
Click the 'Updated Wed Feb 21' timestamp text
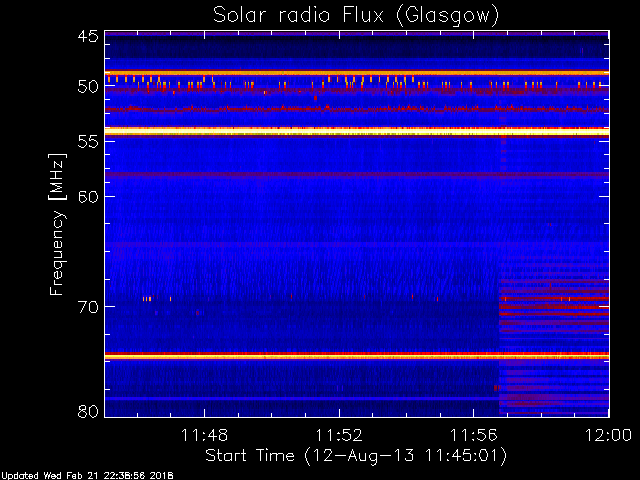click(x=87, y=476)
